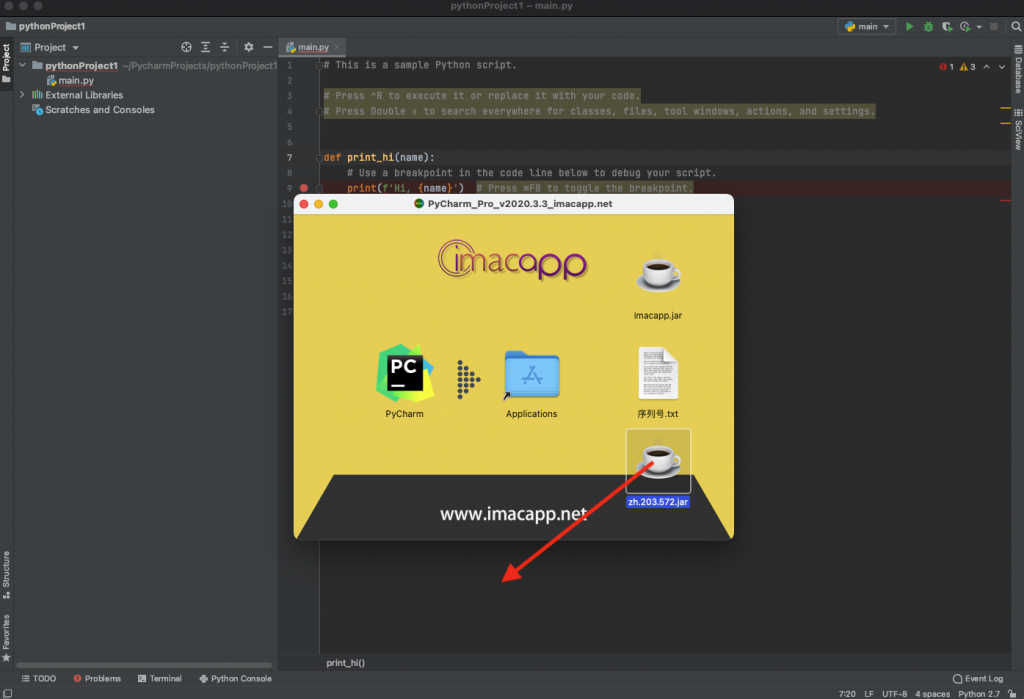Toggle read-only lock icon in status bar
Screen dimensions: 1024x699
point(1012,694)
